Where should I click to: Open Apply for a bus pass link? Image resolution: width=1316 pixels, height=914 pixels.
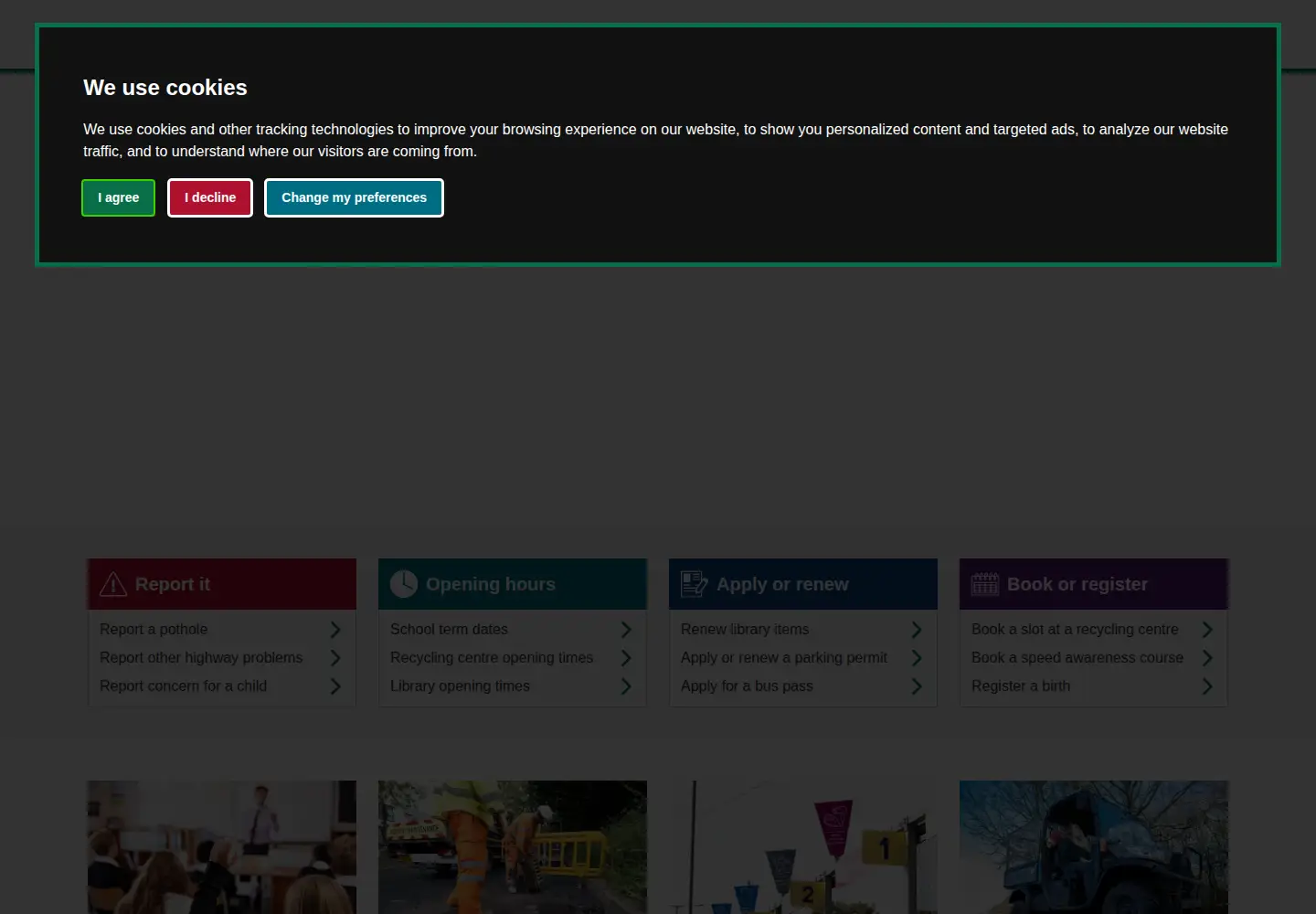[747, 686]
